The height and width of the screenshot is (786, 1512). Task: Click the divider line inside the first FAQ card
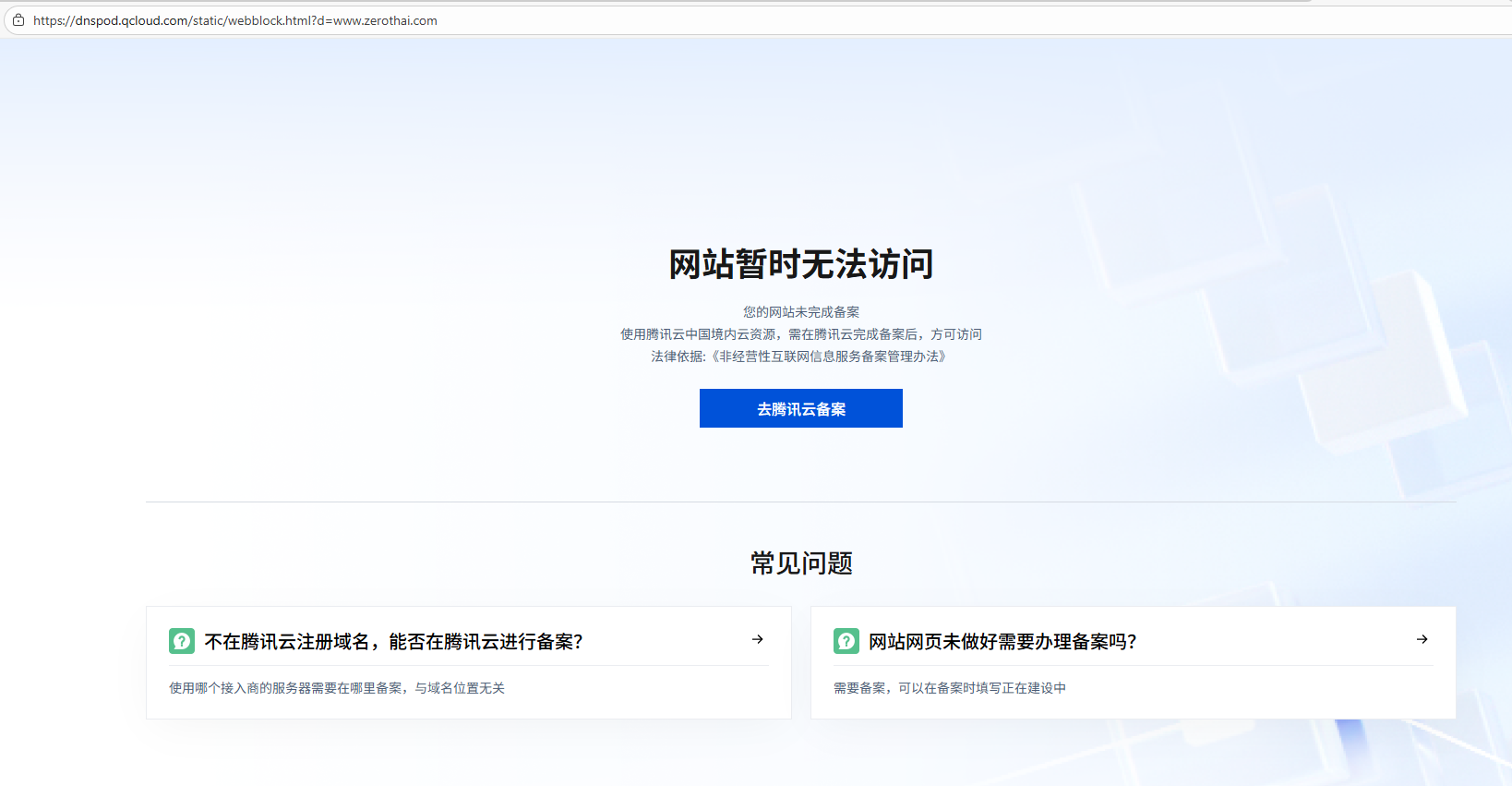pos(469,665)
